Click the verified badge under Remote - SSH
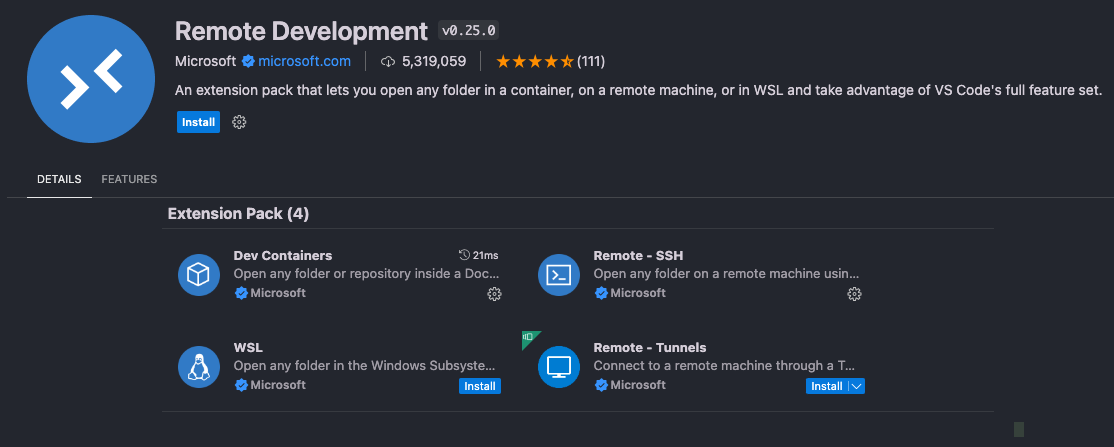The image size is (1114, 447). tap(601, 293)
